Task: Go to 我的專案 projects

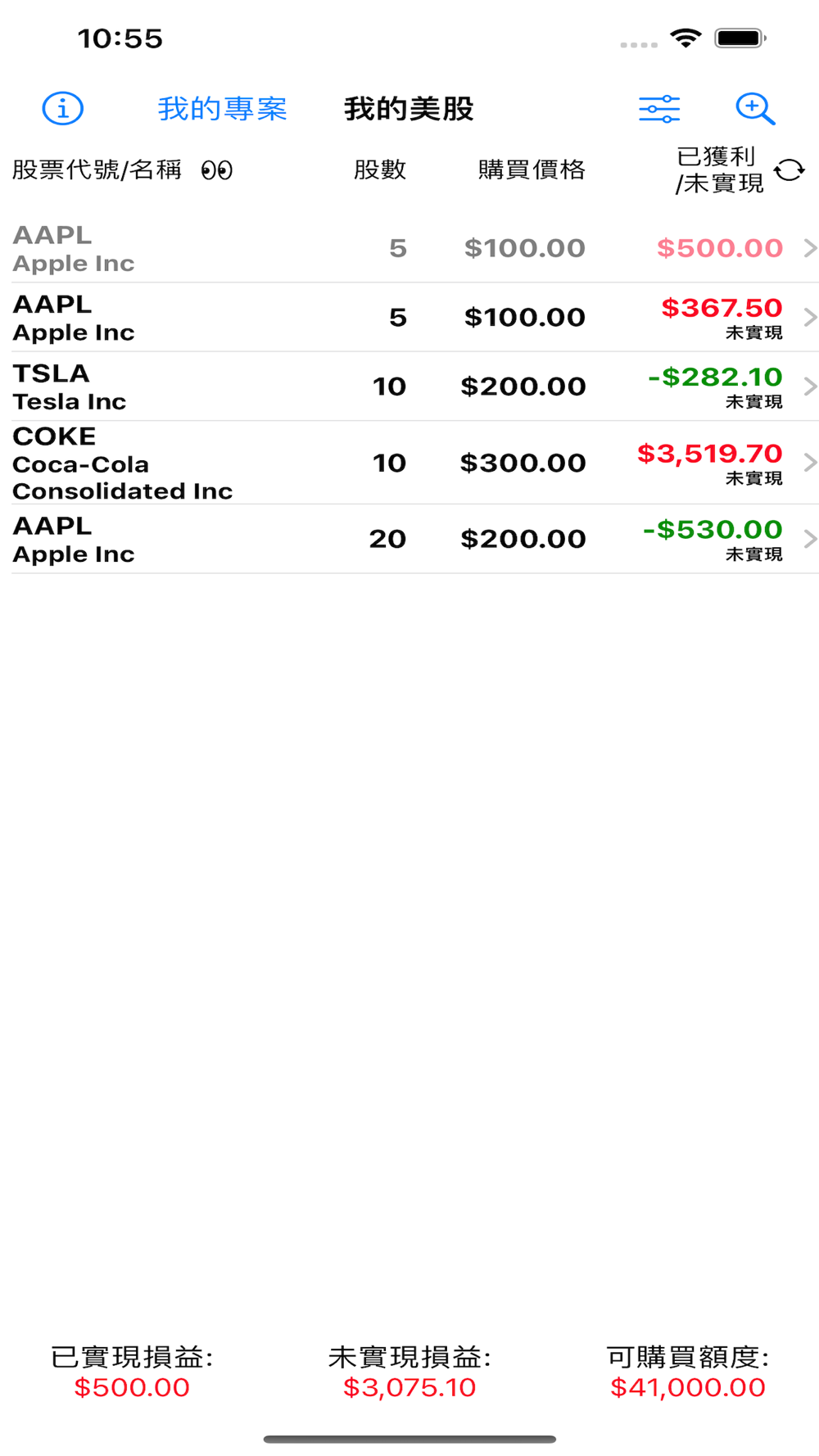Action: click(222, 108)
